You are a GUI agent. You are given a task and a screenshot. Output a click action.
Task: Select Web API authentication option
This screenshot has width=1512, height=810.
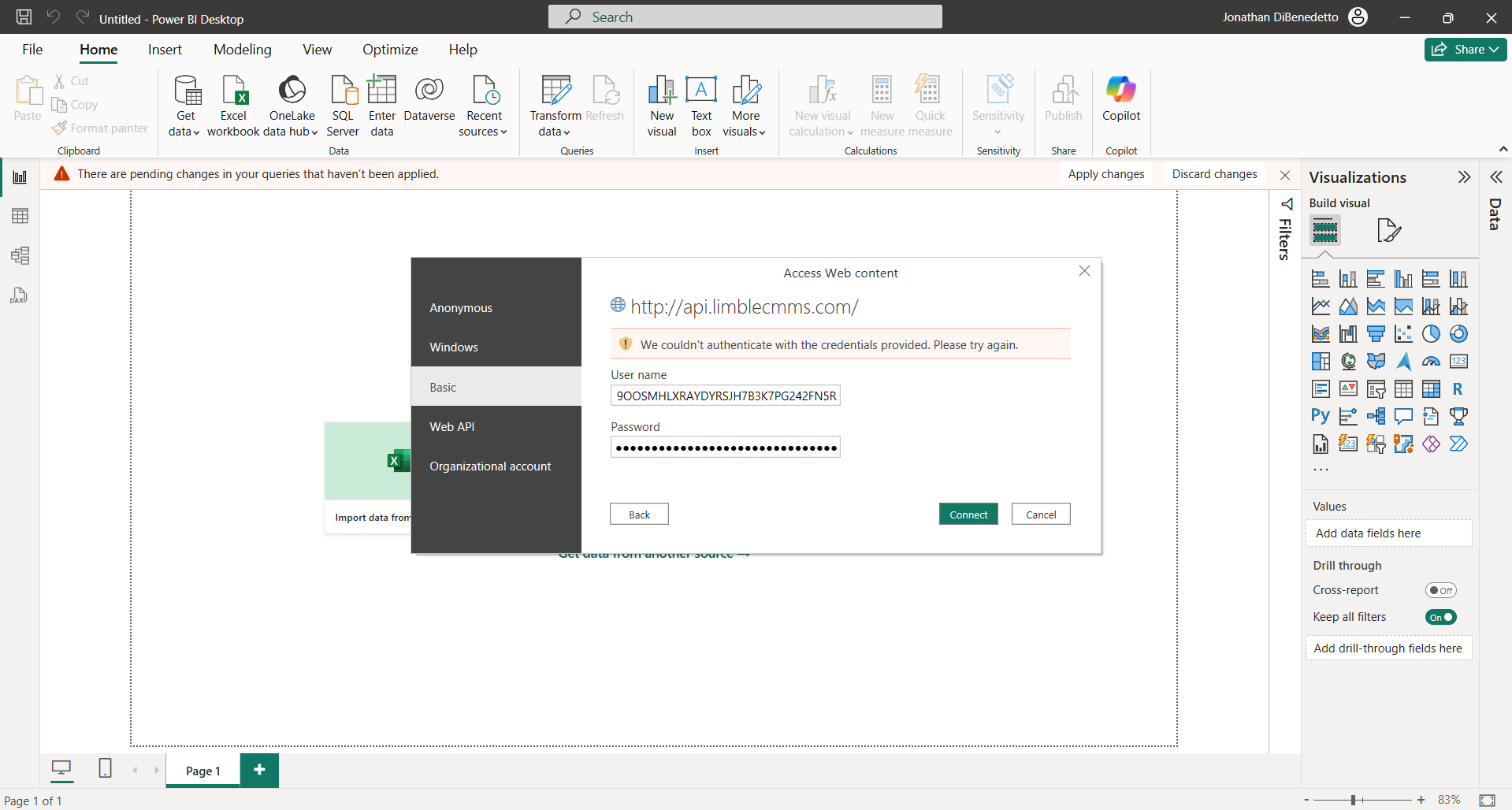click(496, 427)
